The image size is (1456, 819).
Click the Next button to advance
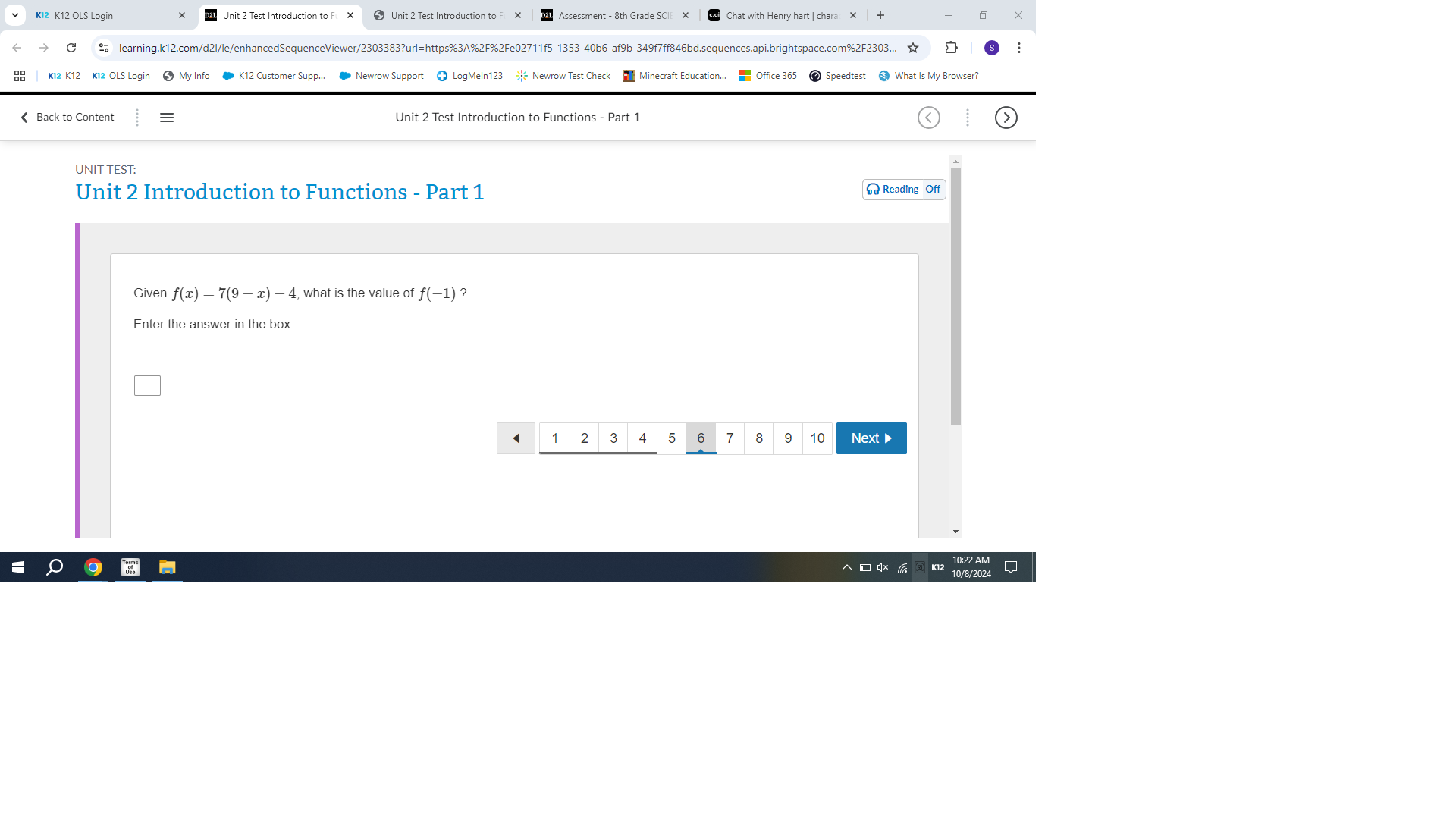tap(871, 438)
